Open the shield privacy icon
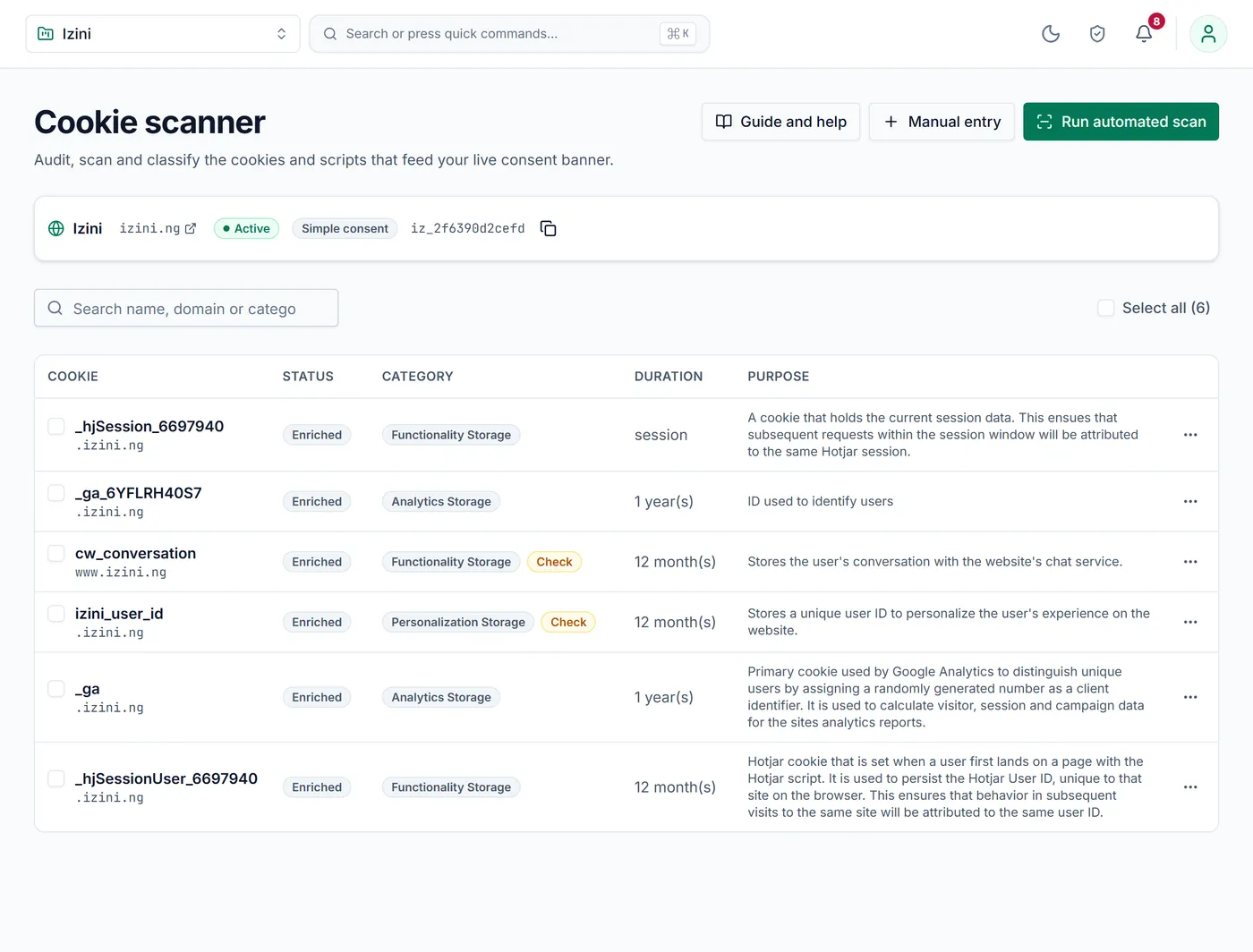 [x=1097, y=34]
